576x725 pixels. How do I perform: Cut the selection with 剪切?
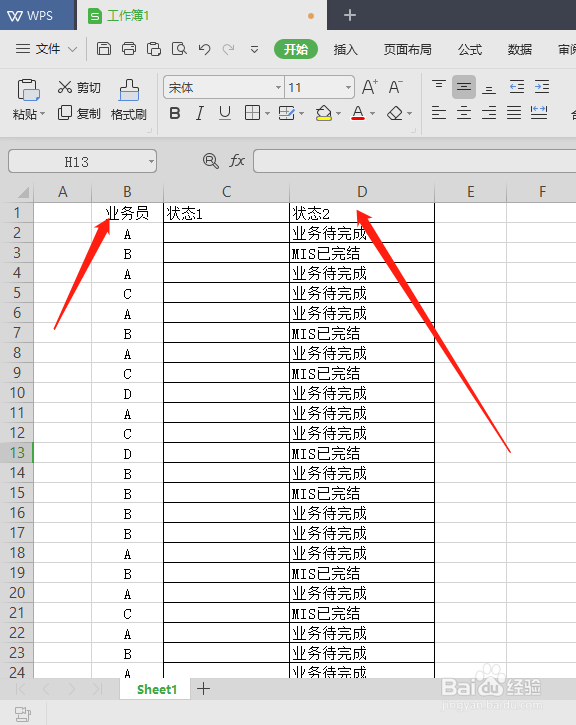(79, 87)
